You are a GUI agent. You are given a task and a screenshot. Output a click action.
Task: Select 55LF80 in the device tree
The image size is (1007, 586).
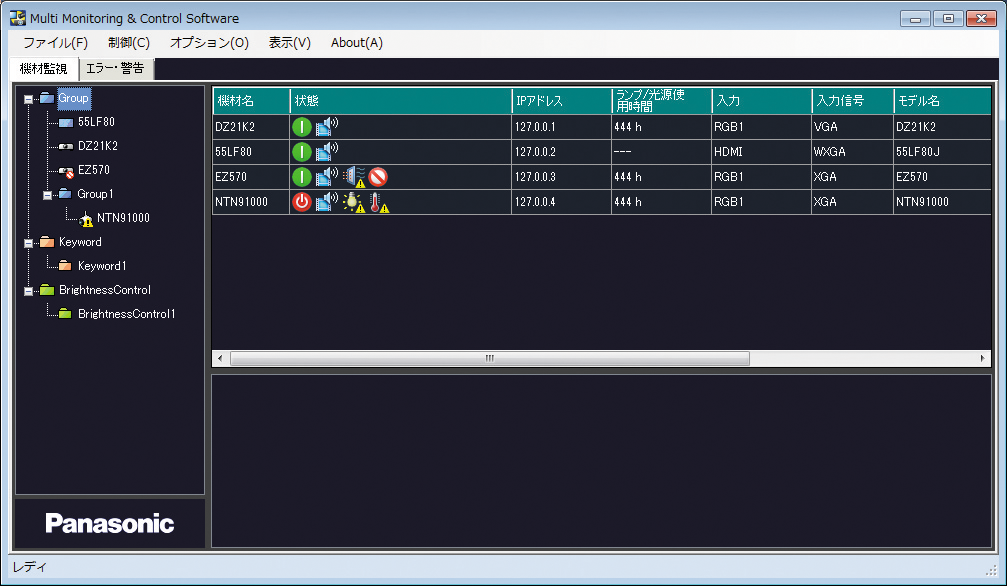tap(96, 122)
